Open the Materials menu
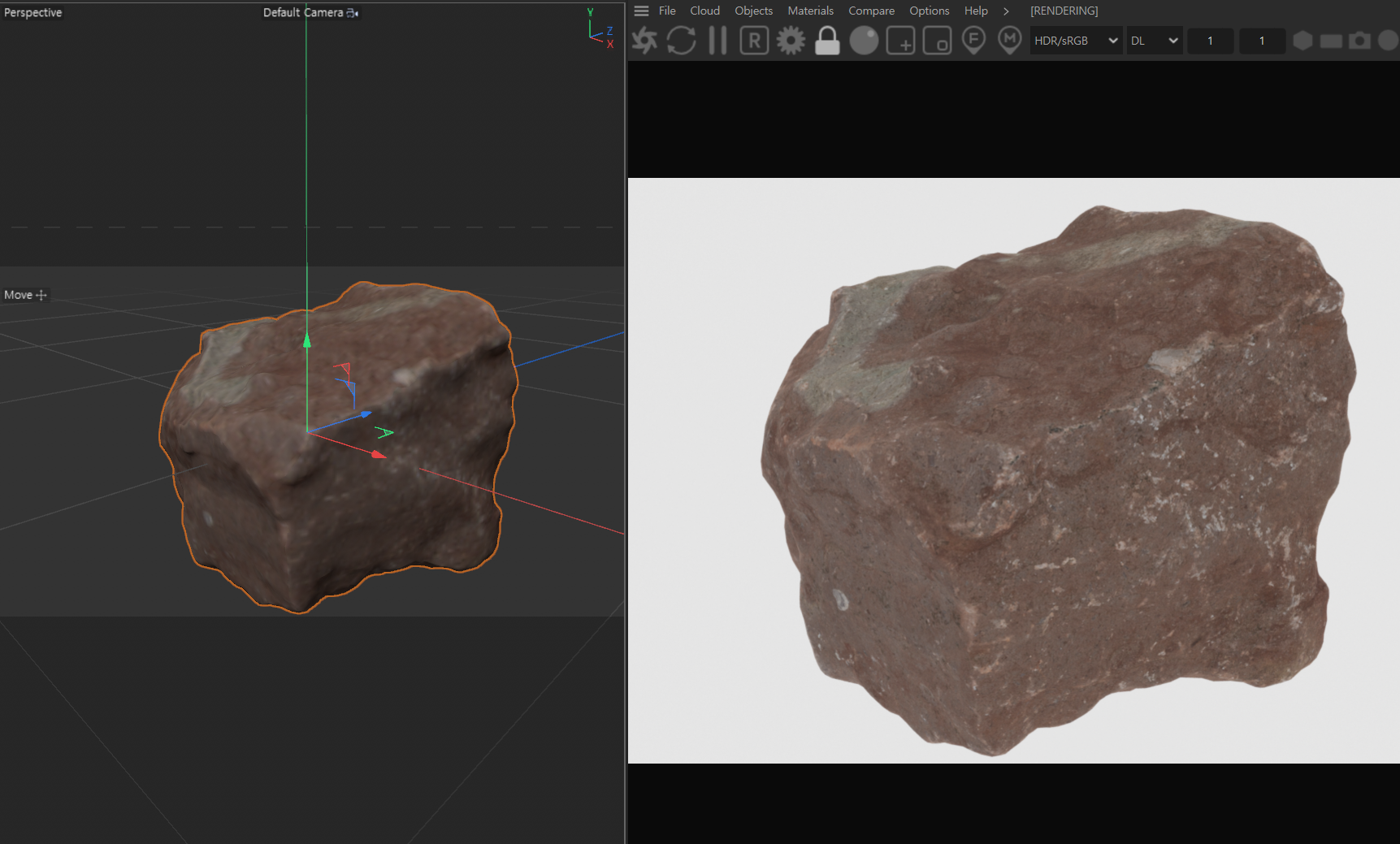Image resolution: width=1400 pixels, height=844 pixels. point(810,11)
